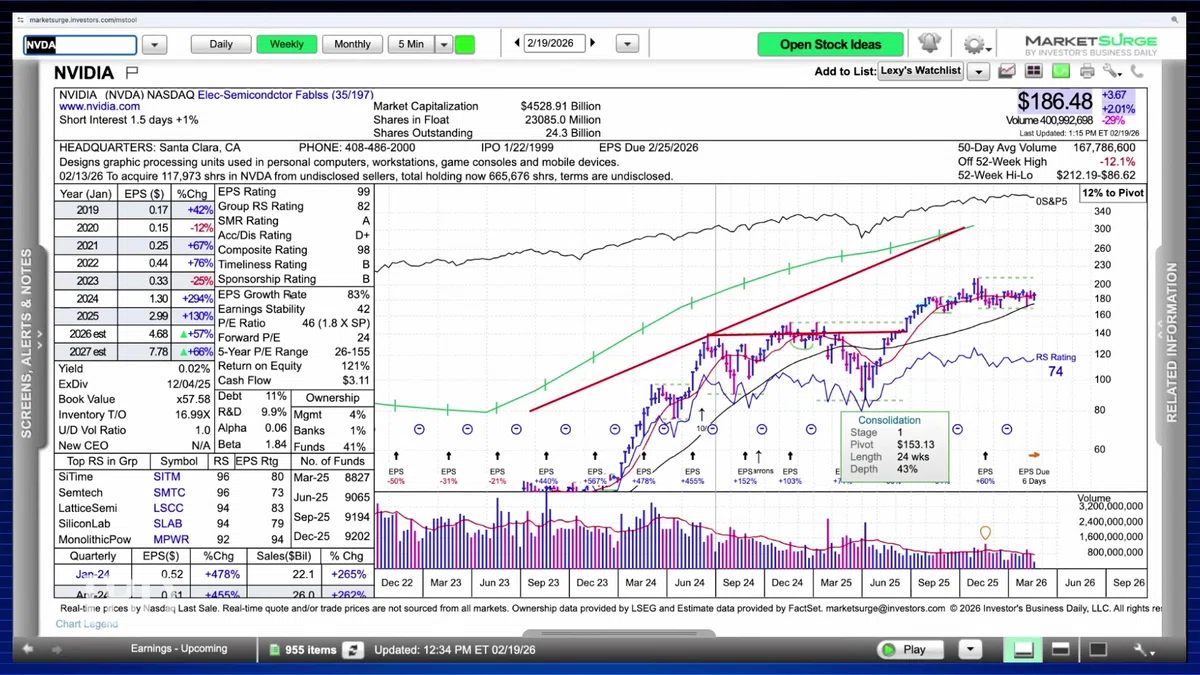Screen dimensions: 1200x675
Task: Open the wrench tools menu at top right
Action: (x=1112, y=72)
